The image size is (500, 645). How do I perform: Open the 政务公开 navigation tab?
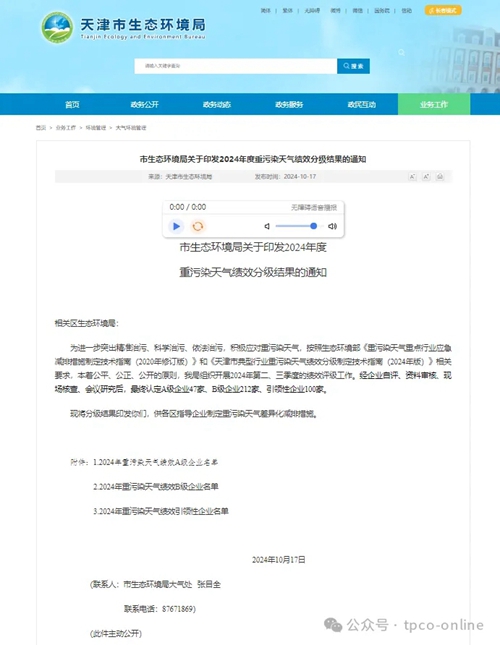tap(145, 104)
